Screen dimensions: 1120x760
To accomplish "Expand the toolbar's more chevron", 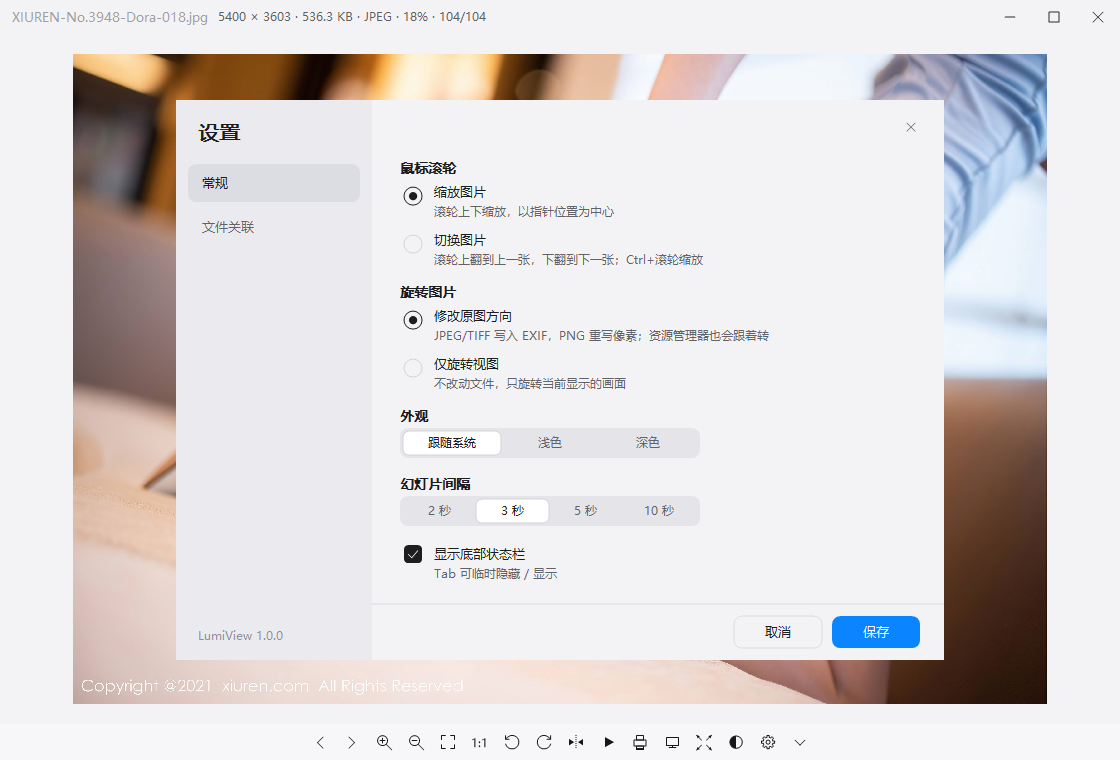I will tap(800, 743).
